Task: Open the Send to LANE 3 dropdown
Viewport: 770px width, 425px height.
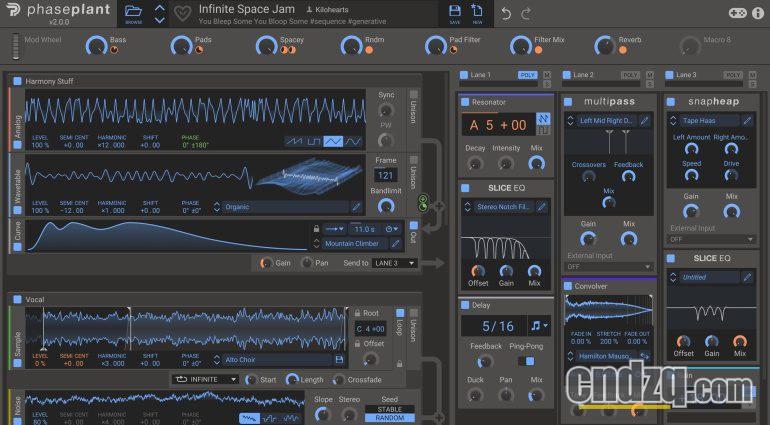Action: click(x=395, y=263)
